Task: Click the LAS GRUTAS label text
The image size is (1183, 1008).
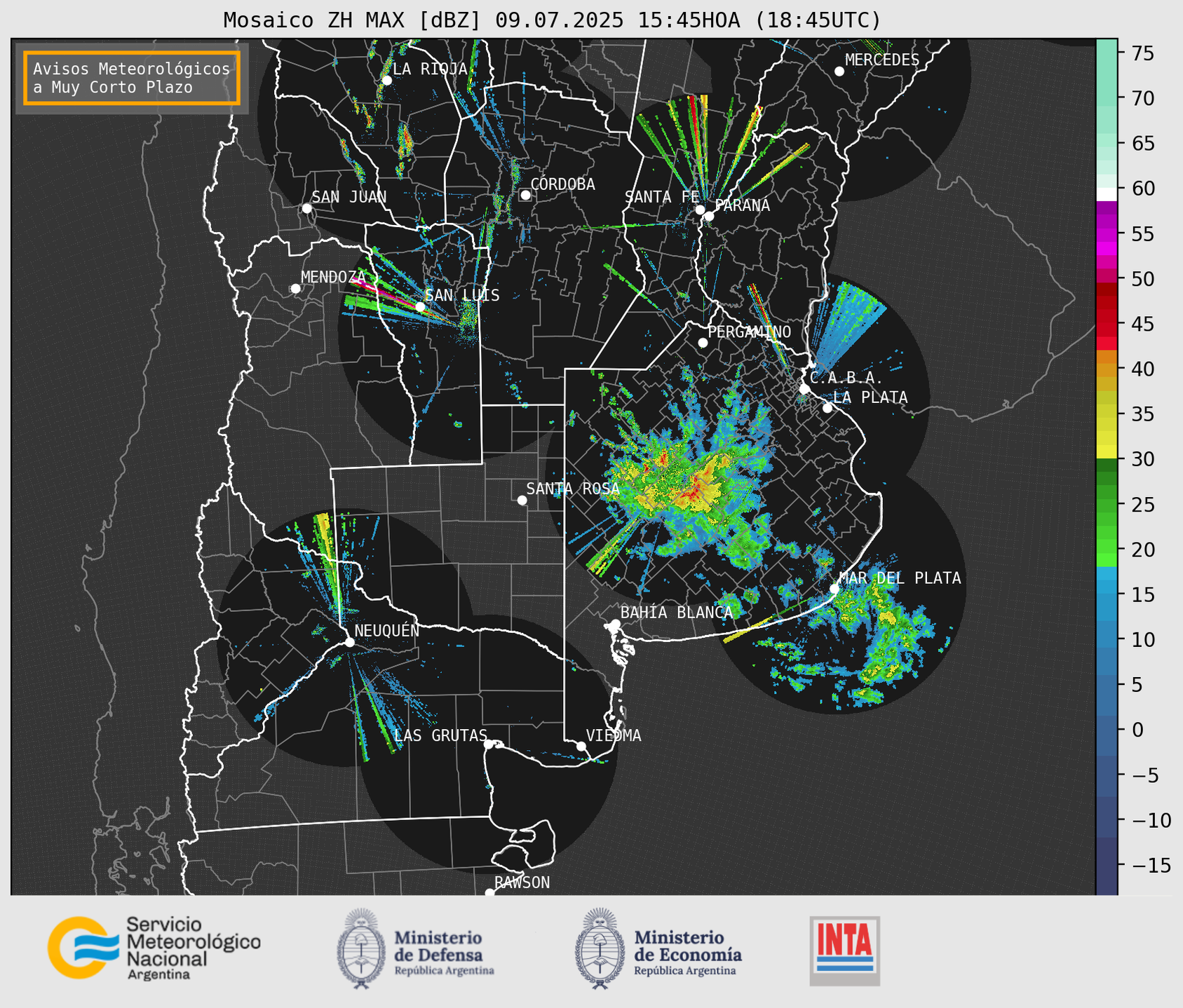Action: pyautogui.click(x=440, y=735)
